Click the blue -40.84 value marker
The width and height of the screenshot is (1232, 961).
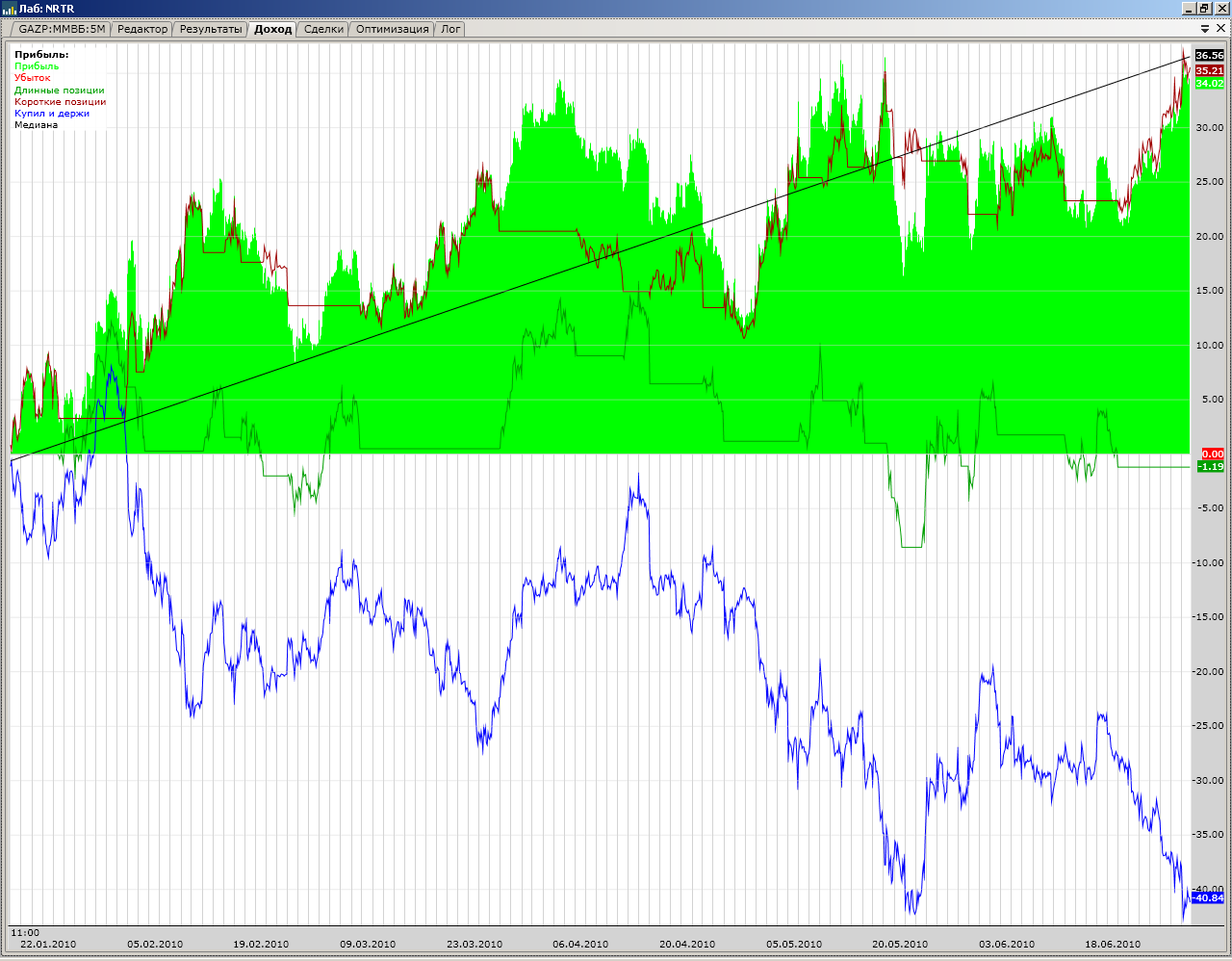[x=1208, y=898]
